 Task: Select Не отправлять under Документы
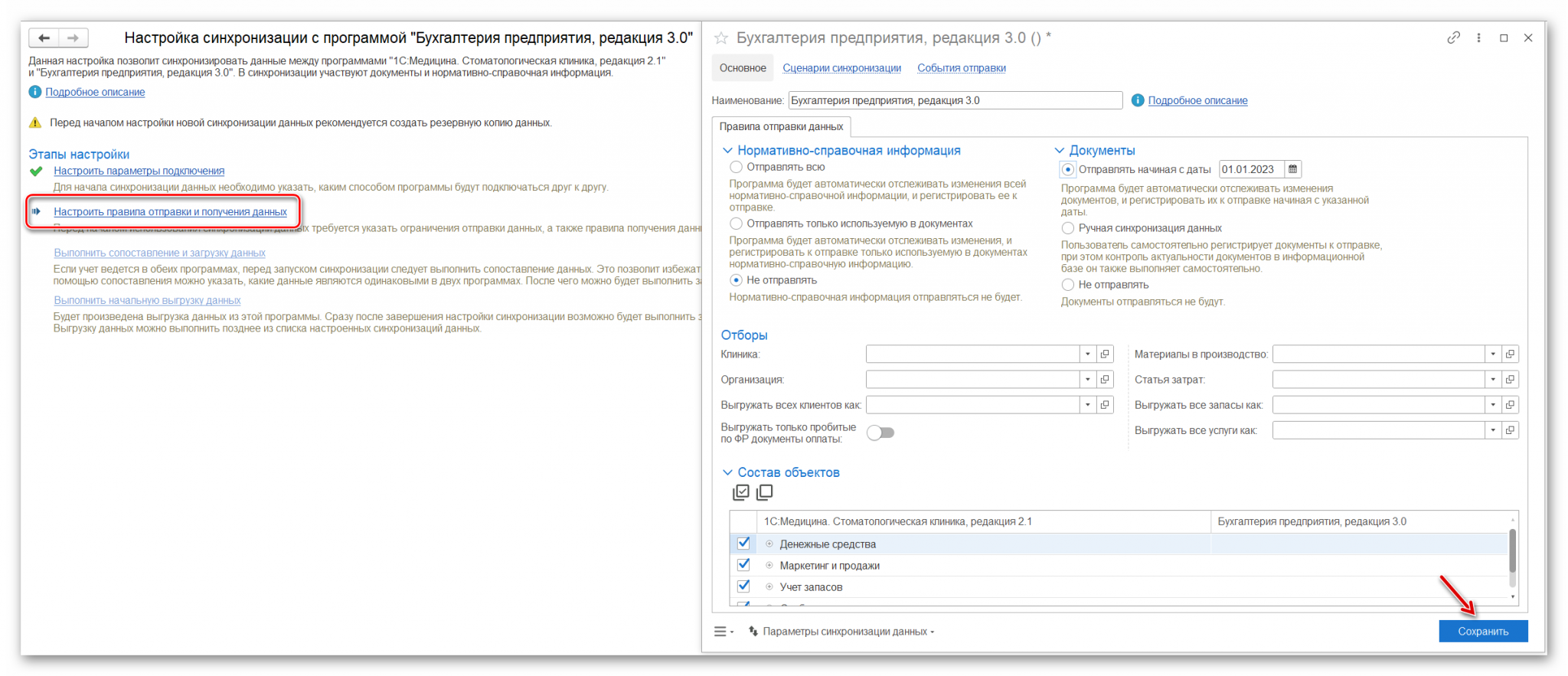coord(1067,285)
